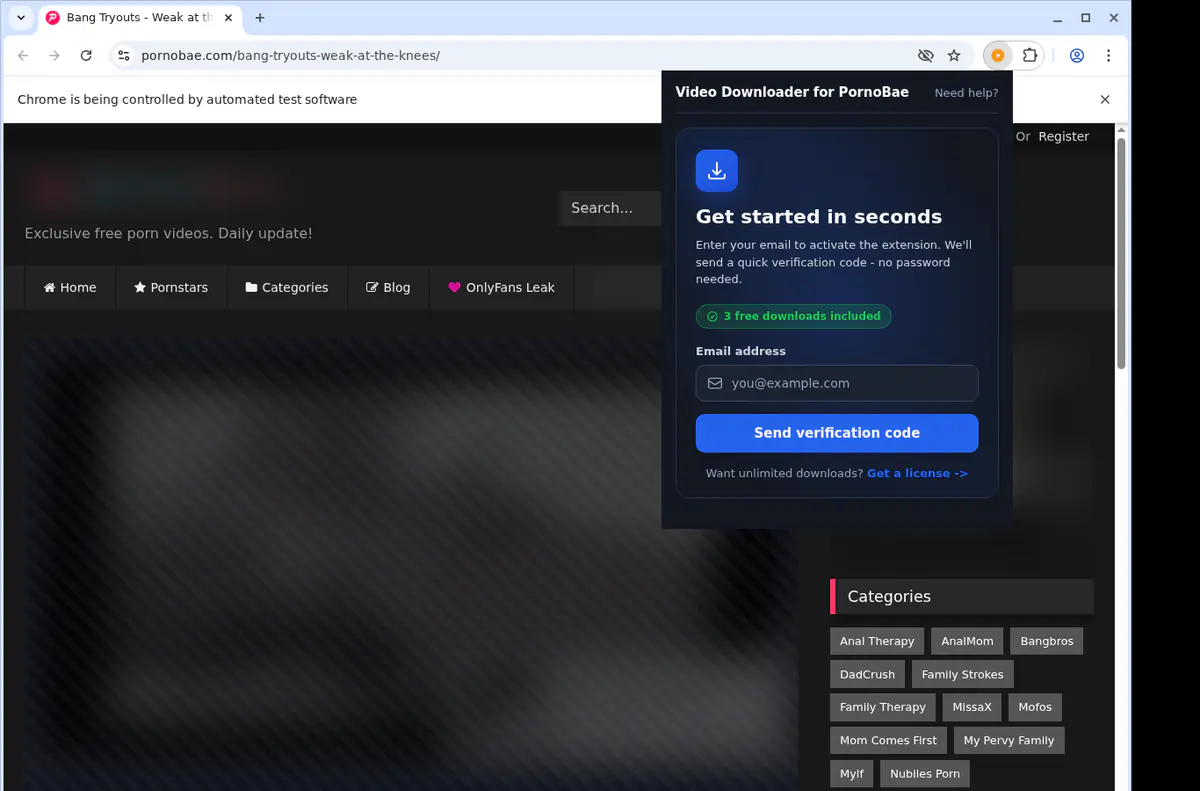Select the Nubiles Porn category tag
Screen dimensions: 1200x791
[925, 773]
